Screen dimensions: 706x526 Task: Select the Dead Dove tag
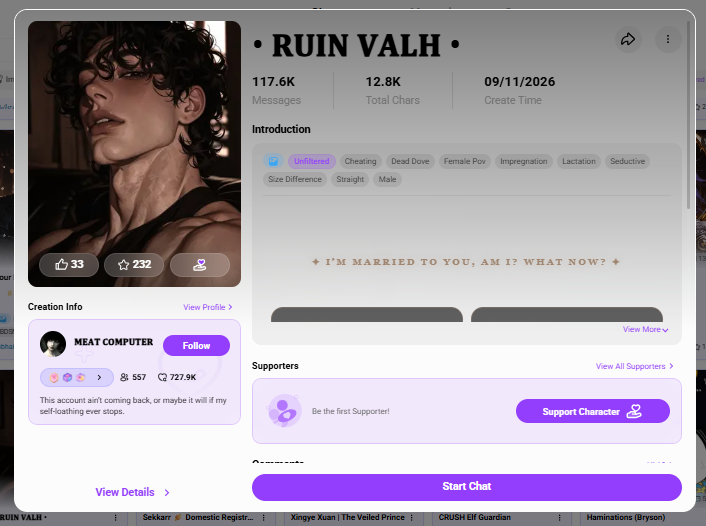pyautogui.click(x=410, y=161)
